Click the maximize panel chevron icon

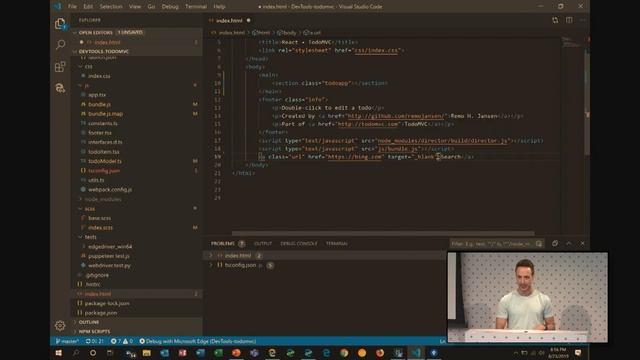(x=569, y=243)
